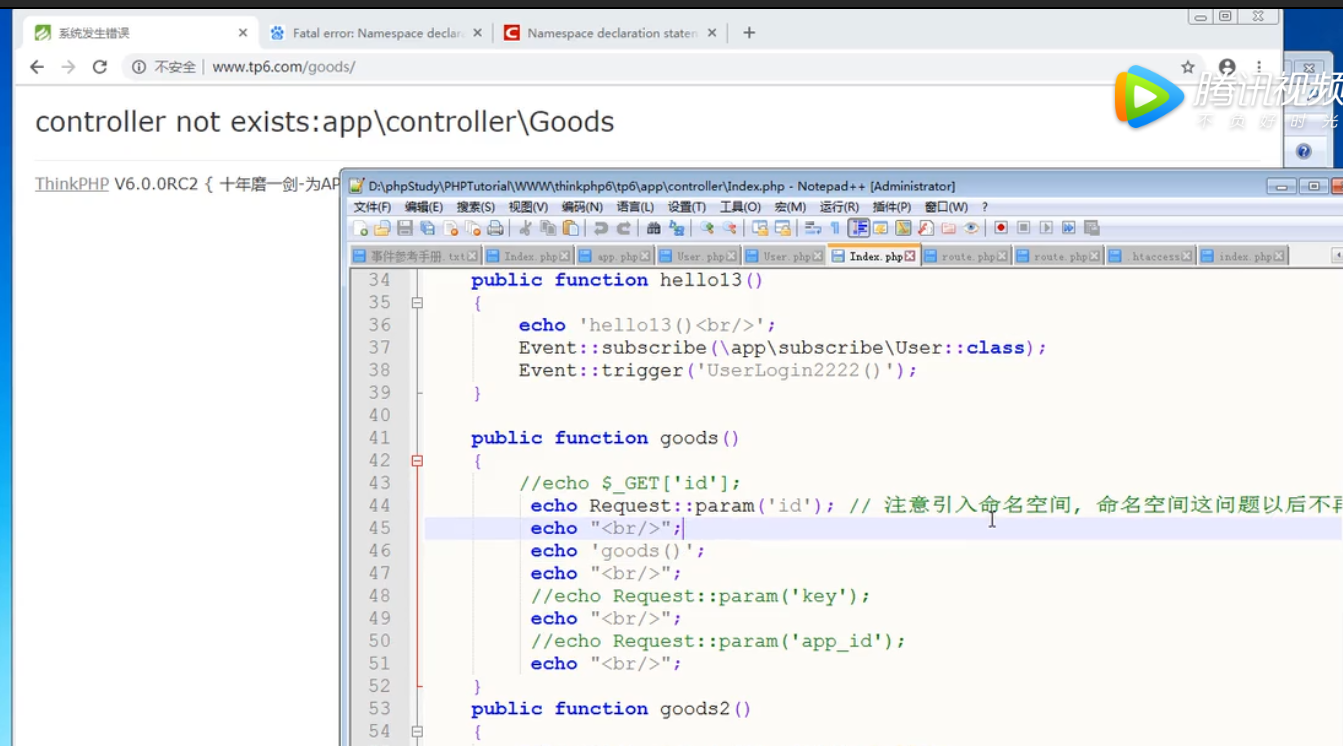Toggle the indent guide button
The width and height of the screenshot is (1343, 746).
click(859, 228)
